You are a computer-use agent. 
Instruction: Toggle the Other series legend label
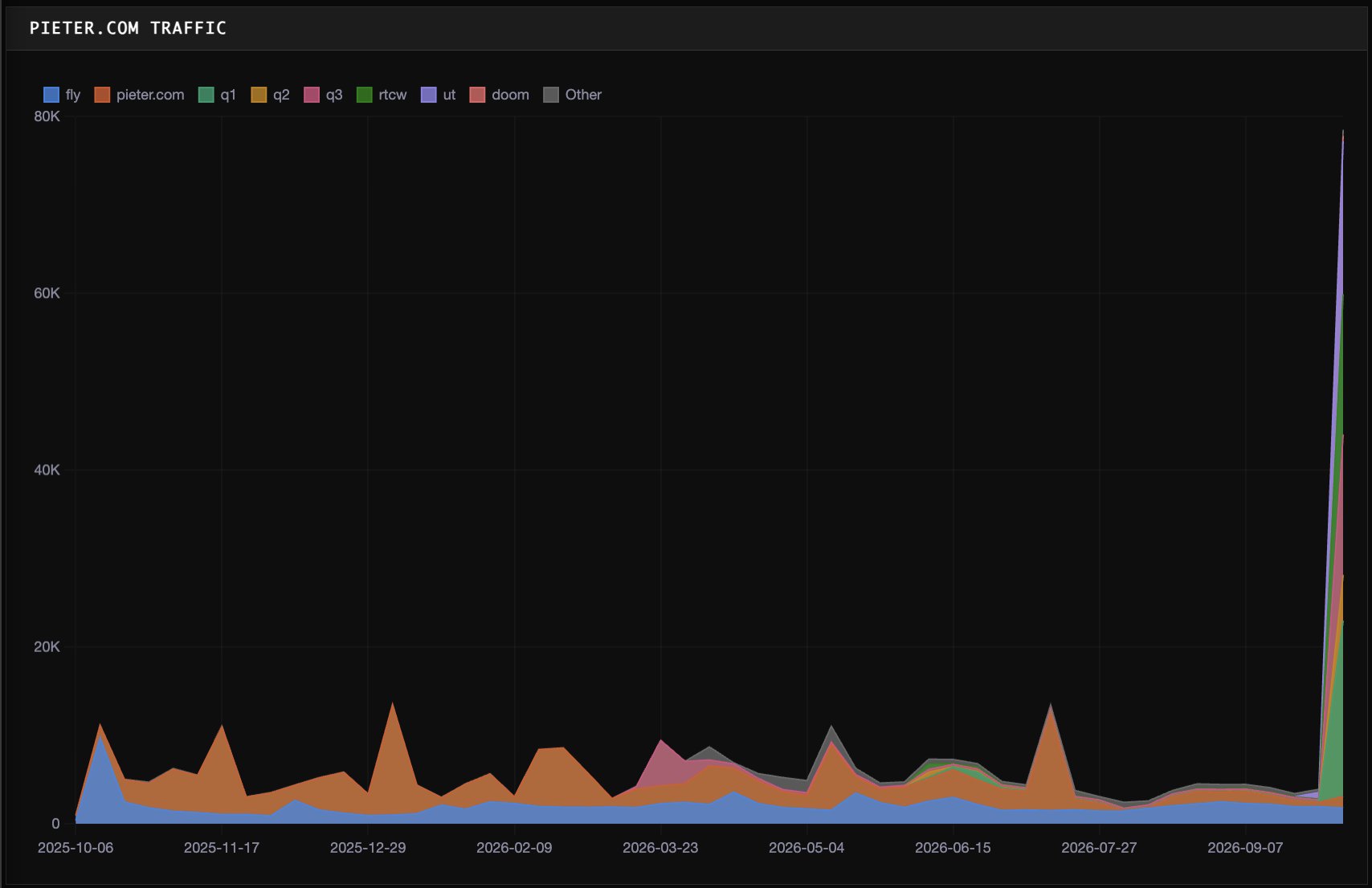pyautogui.click(x=583, y=95)
